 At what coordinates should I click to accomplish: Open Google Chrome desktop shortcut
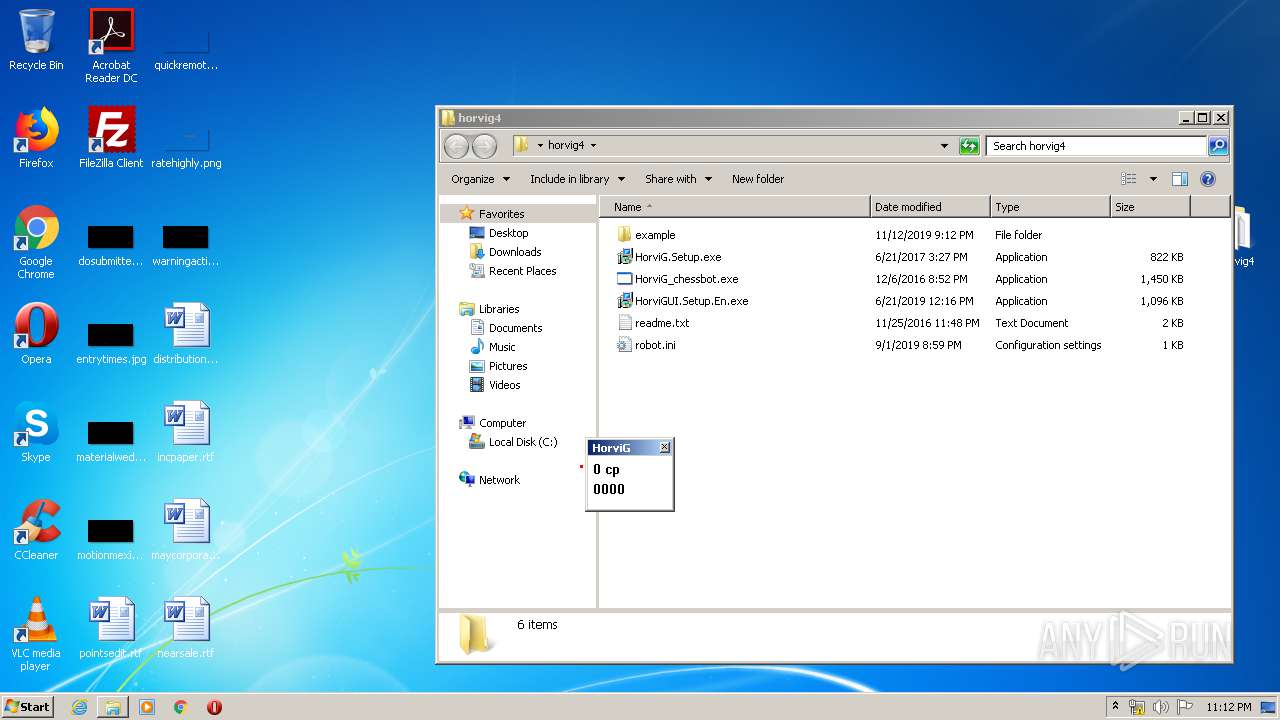(x=36, y=242)
